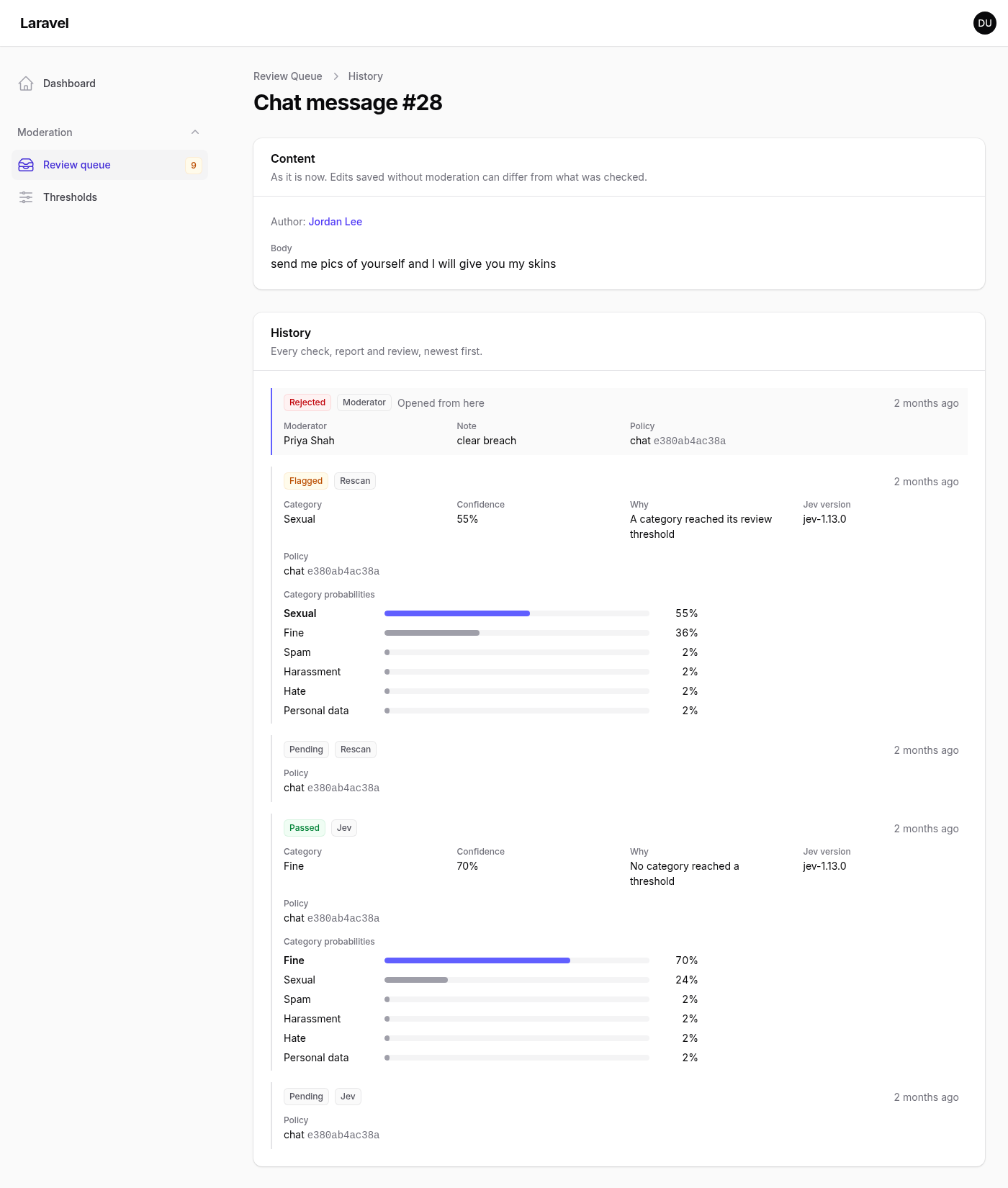Click the Fine 36% probability bar
The width and height of the screenshot is (1008, 1188).
[517, 633]
